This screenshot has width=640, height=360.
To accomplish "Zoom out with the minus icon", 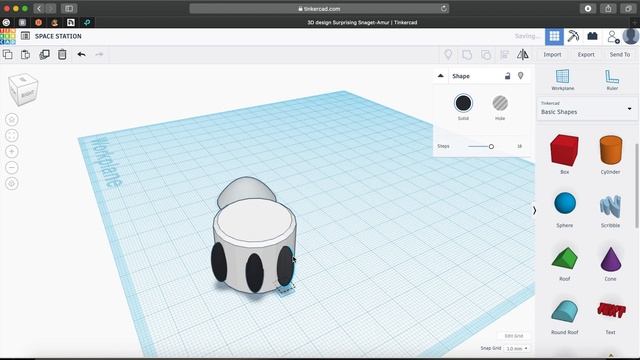I will [12, 167].
